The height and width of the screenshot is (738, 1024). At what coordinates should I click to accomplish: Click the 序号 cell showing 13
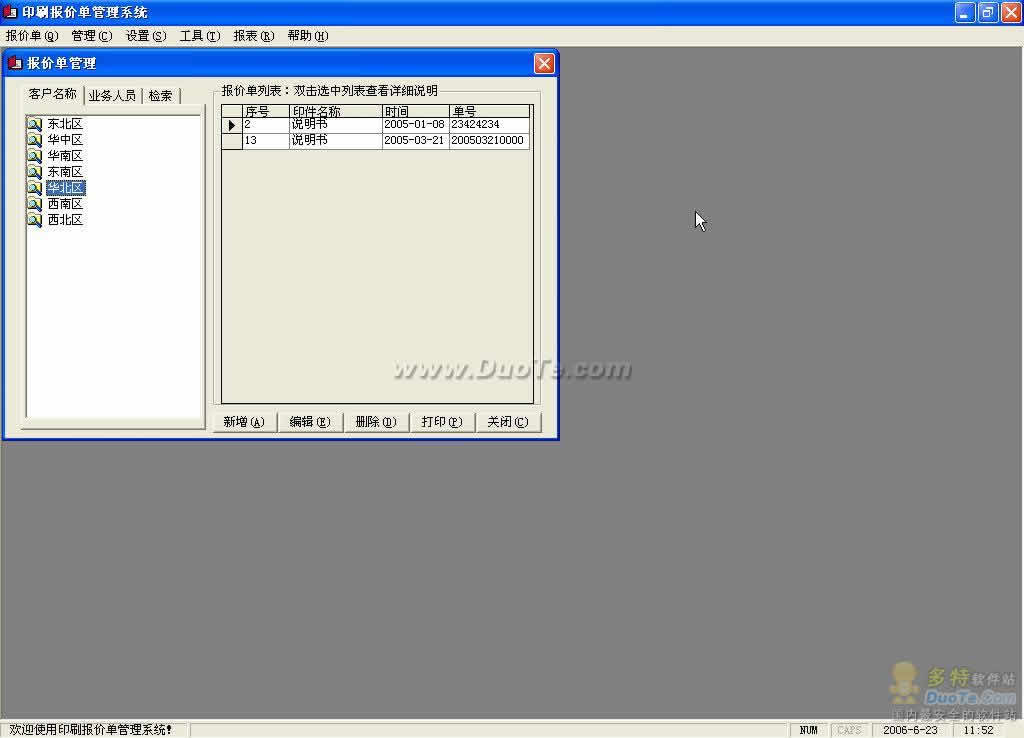266,141
